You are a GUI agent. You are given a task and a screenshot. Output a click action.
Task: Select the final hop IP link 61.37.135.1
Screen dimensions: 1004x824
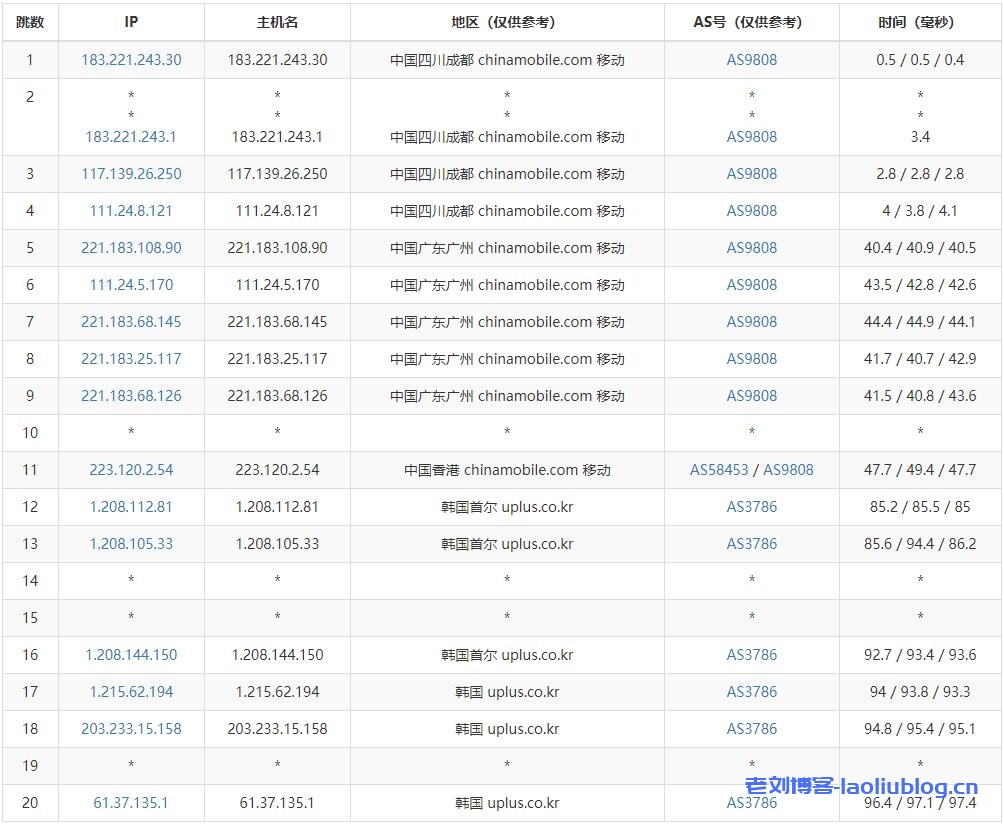(131, 803)
